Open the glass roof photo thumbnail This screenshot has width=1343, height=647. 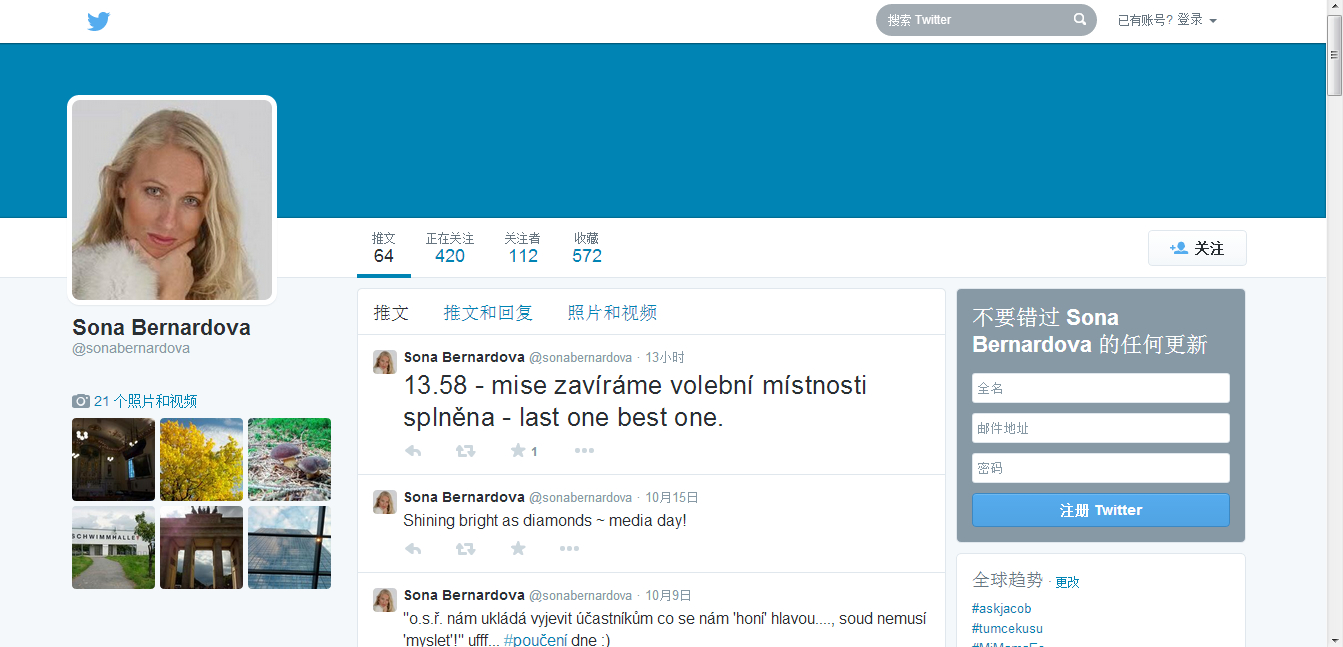289,547
